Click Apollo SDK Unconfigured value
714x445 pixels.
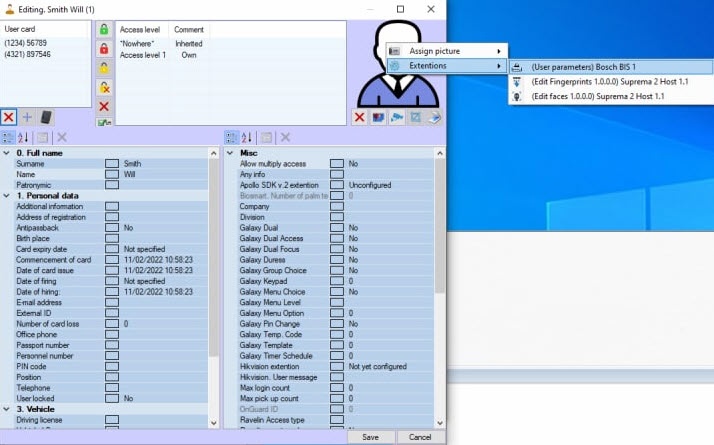click(370, 185)
